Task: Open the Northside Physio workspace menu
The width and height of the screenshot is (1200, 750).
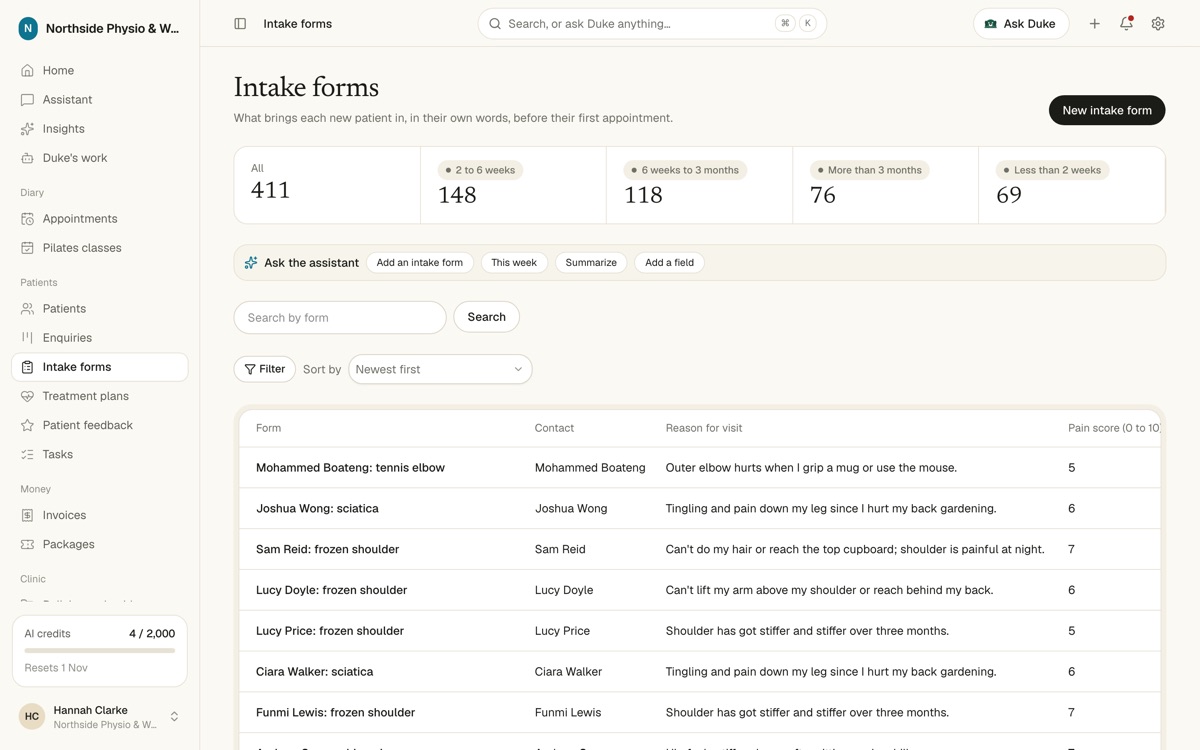Action: (100, 29)
